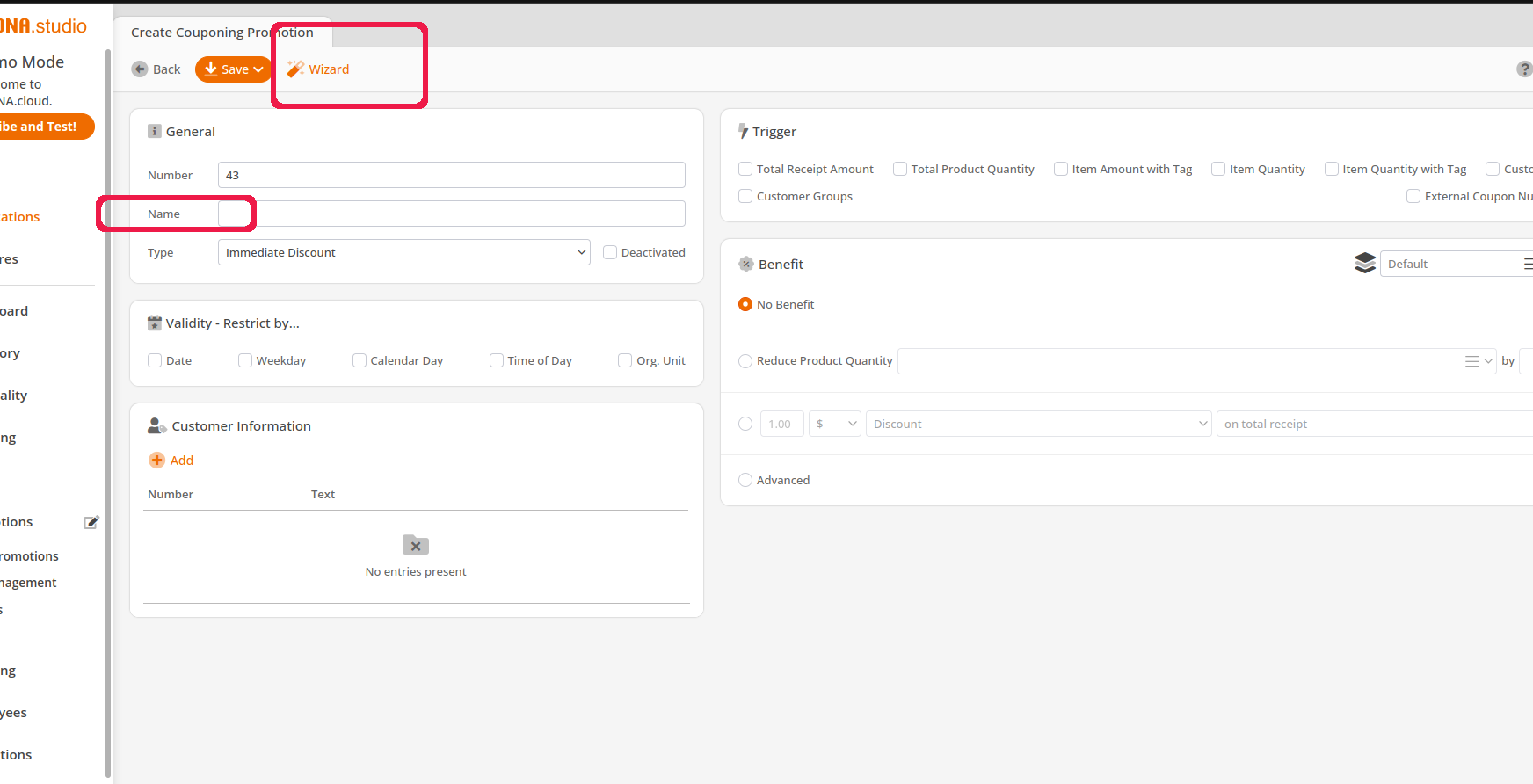
Task: Click the Benefit layers stack icon
Action: pos(1364,264)
